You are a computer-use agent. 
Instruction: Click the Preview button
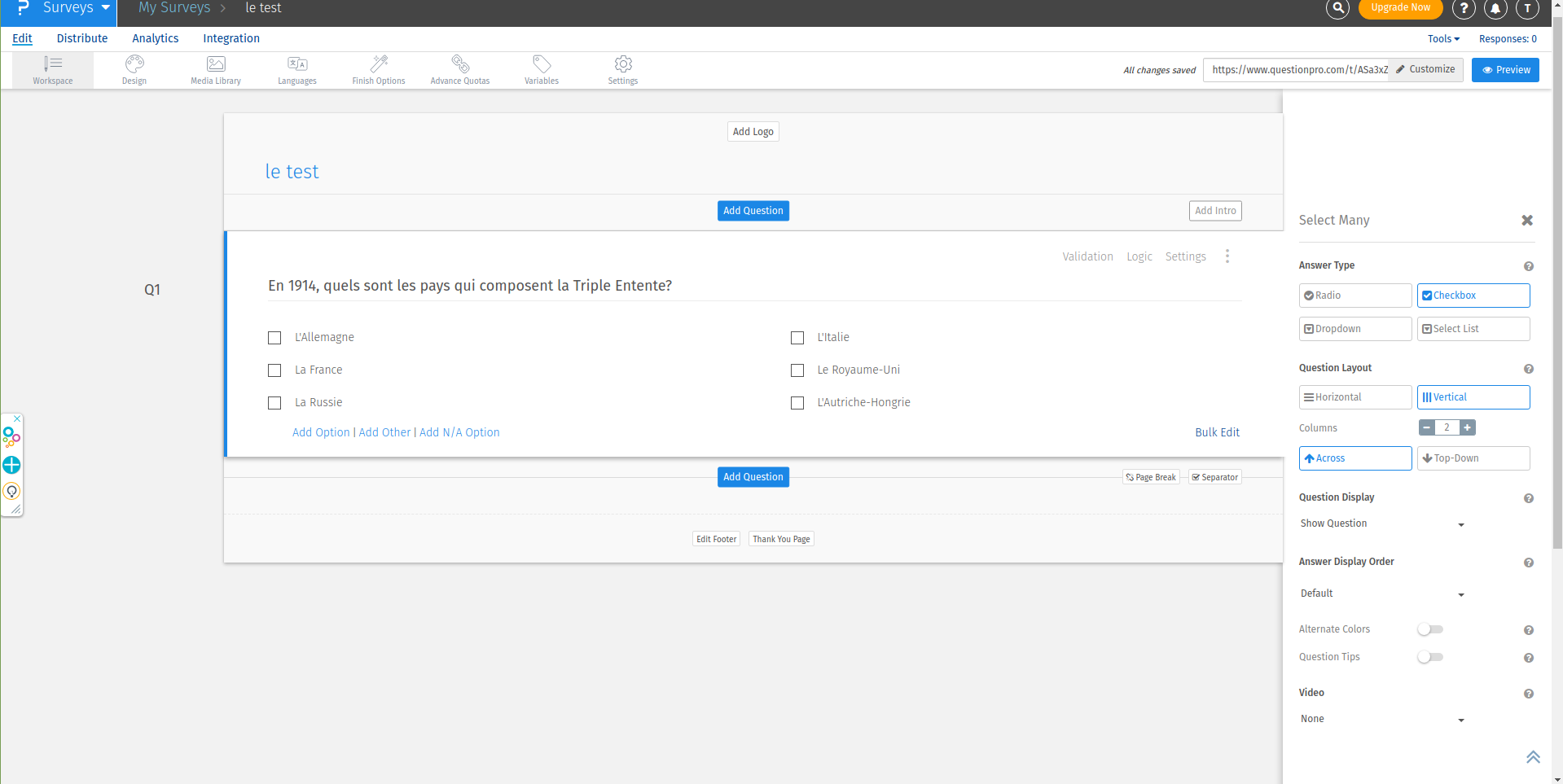pos(1505,70)
